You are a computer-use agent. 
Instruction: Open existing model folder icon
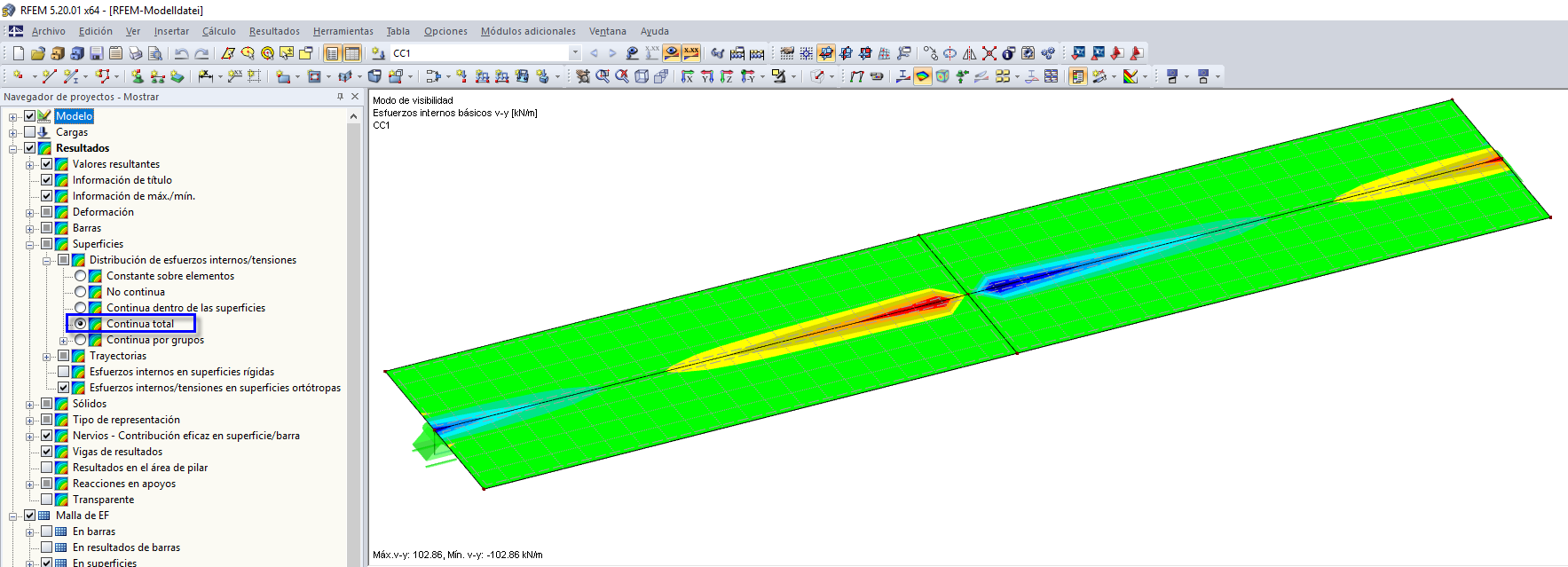(x=38, y=53)
